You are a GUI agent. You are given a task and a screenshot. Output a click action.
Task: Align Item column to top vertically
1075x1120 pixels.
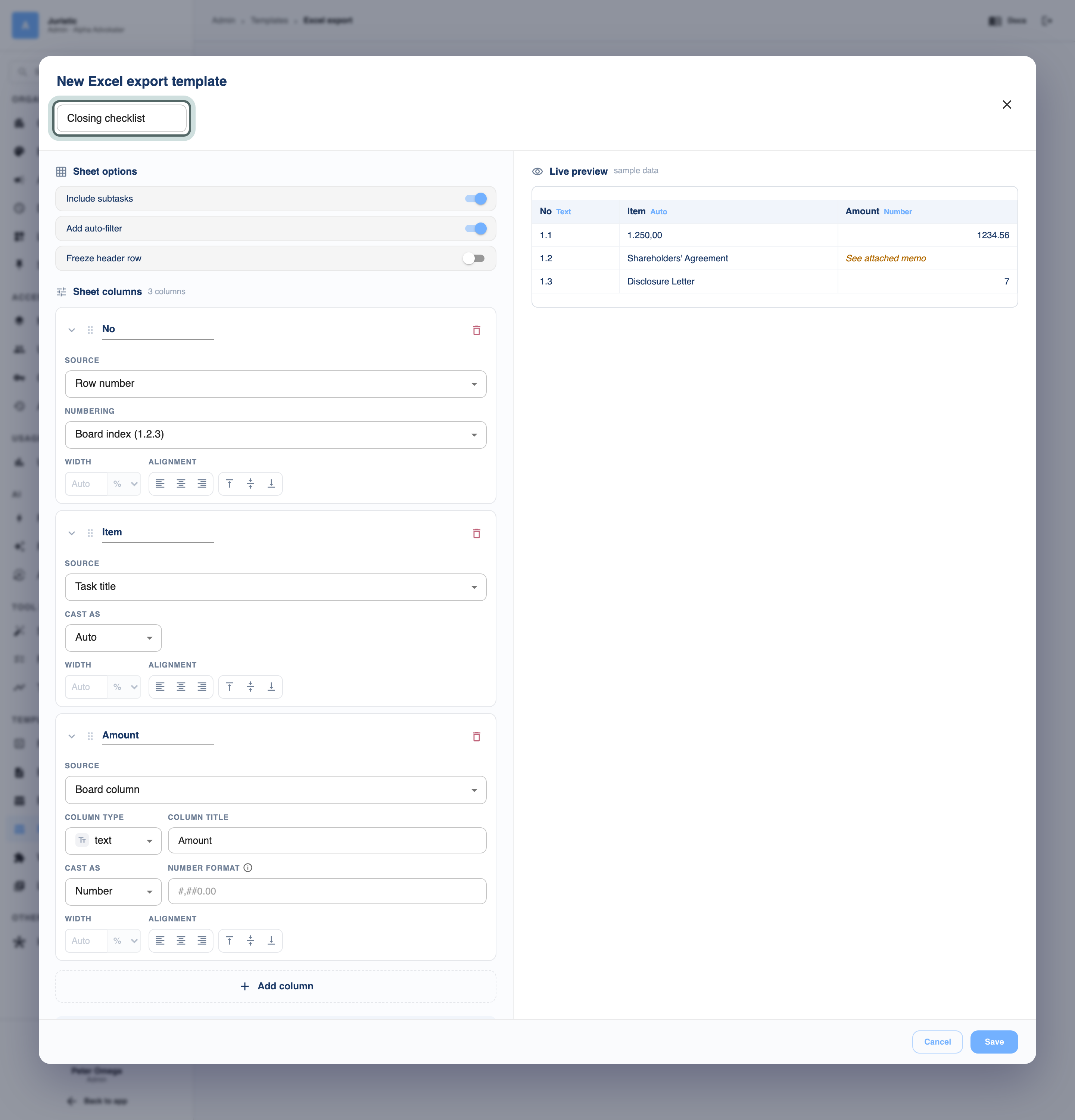point(230,687)
